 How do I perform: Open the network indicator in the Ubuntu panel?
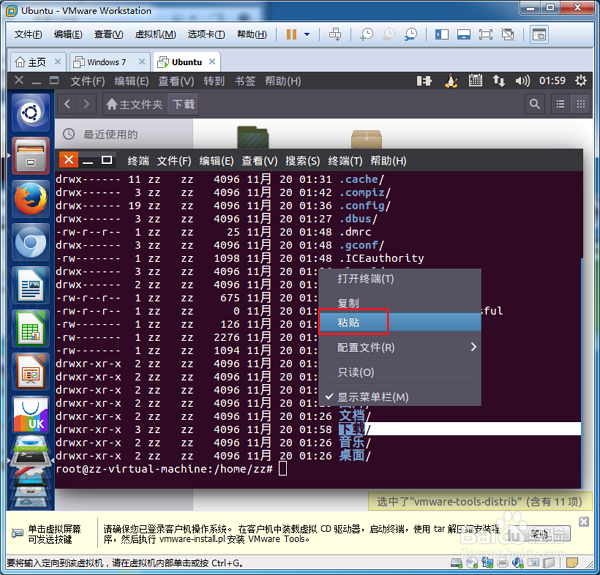(x=499, y=81)
